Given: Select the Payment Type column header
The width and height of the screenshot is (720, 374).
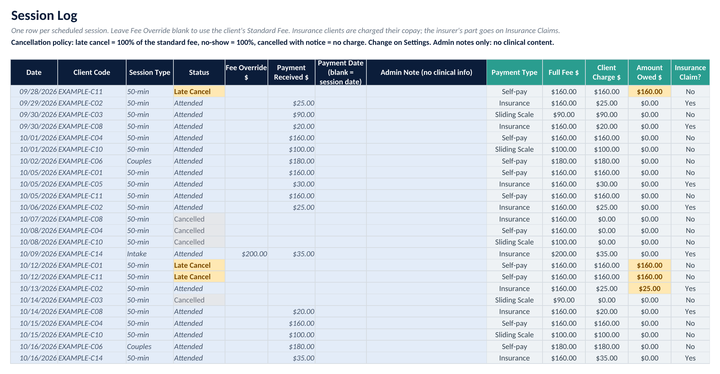Looking at the screenshot, I should click(514, 72).
